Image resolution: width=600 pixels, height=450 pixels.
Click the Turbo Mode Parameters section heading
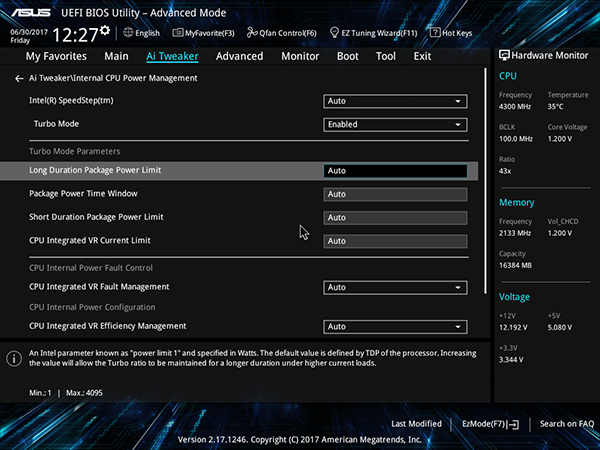pyautogui.click(x=75, y=152)
